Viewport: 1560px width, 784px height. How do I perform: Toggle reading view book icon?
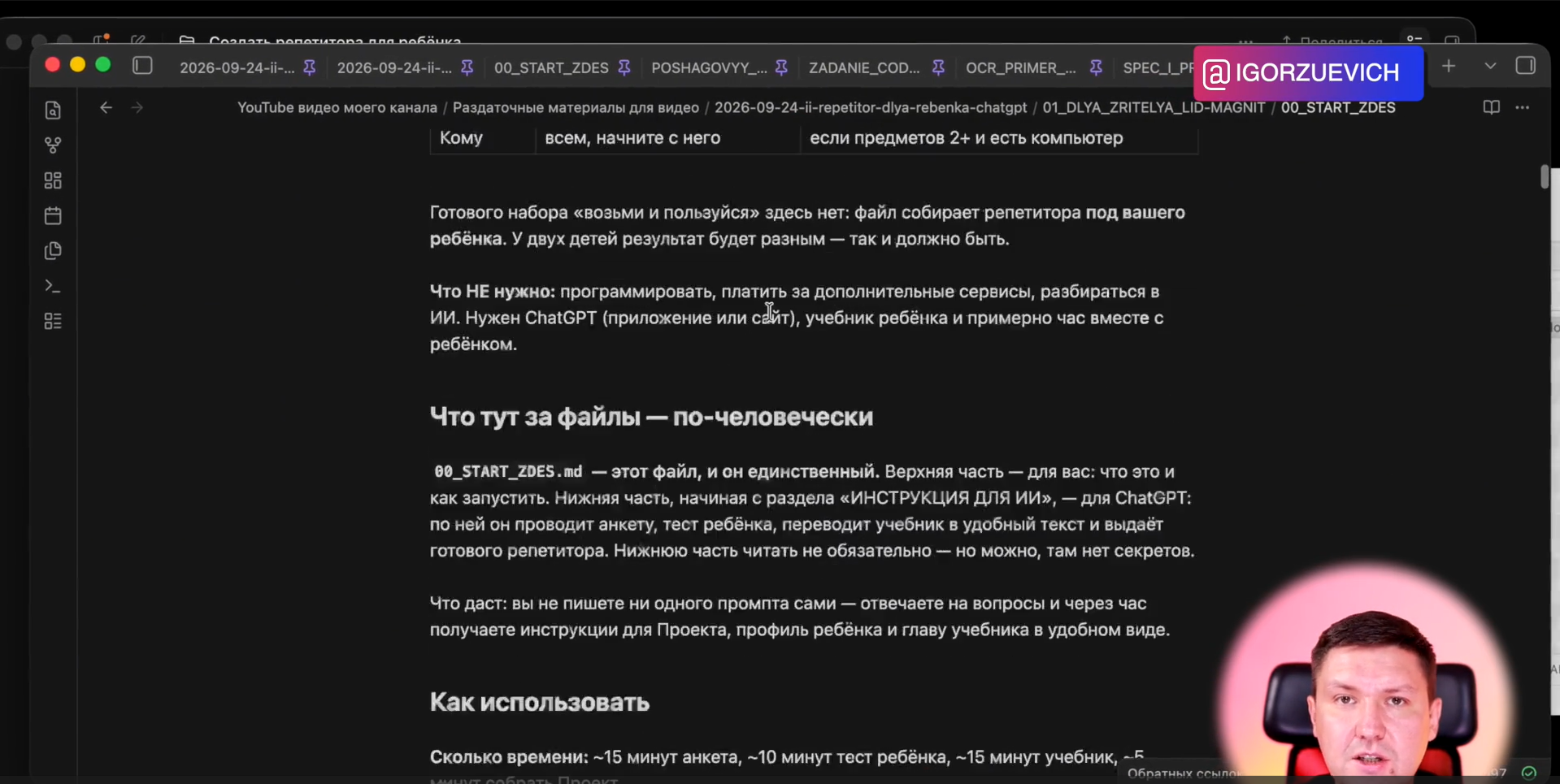(x=1491, y=107)
